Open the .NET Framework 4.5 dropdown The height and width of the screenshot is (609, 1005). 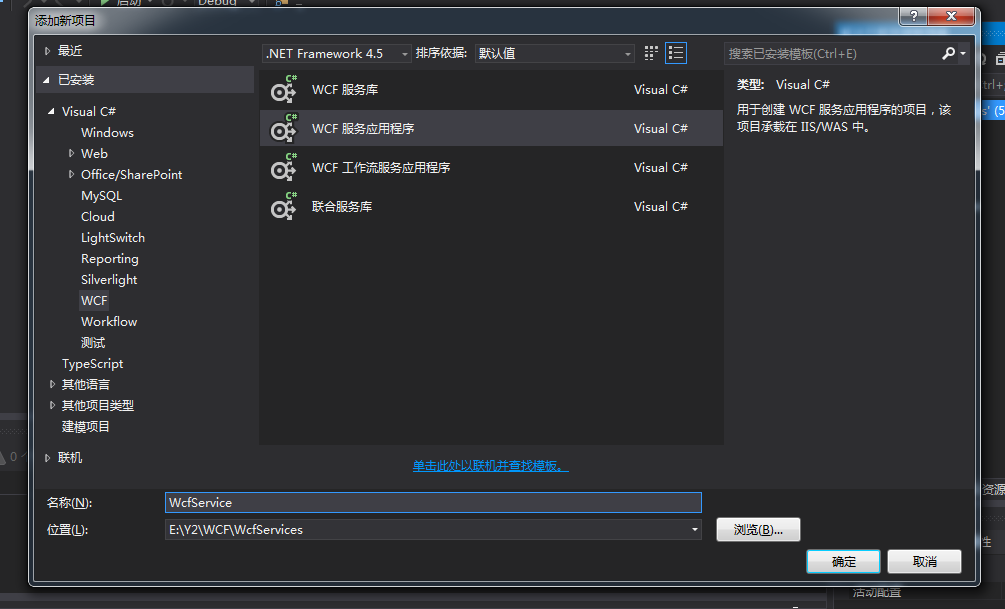(336, 53)
